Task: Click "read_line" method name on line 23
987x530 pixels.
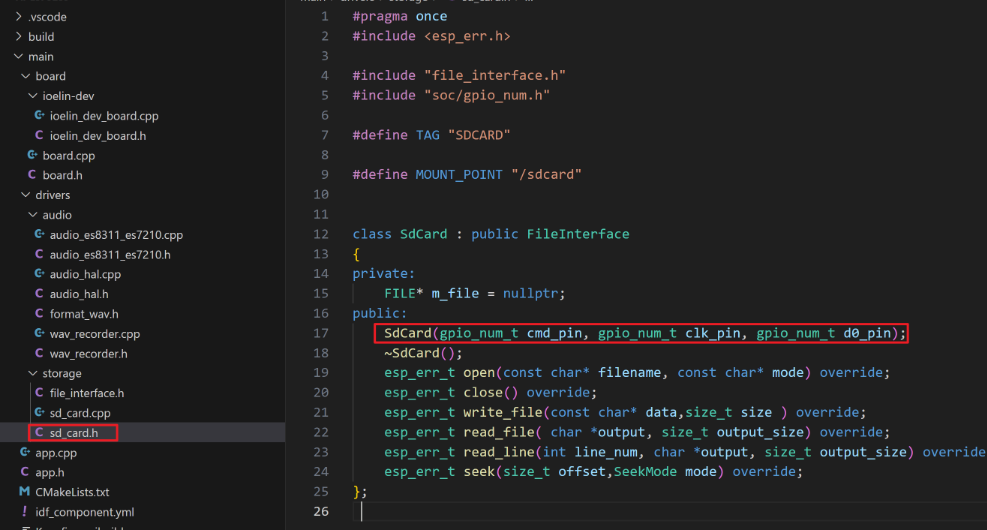Action: [x=499, y=452]
